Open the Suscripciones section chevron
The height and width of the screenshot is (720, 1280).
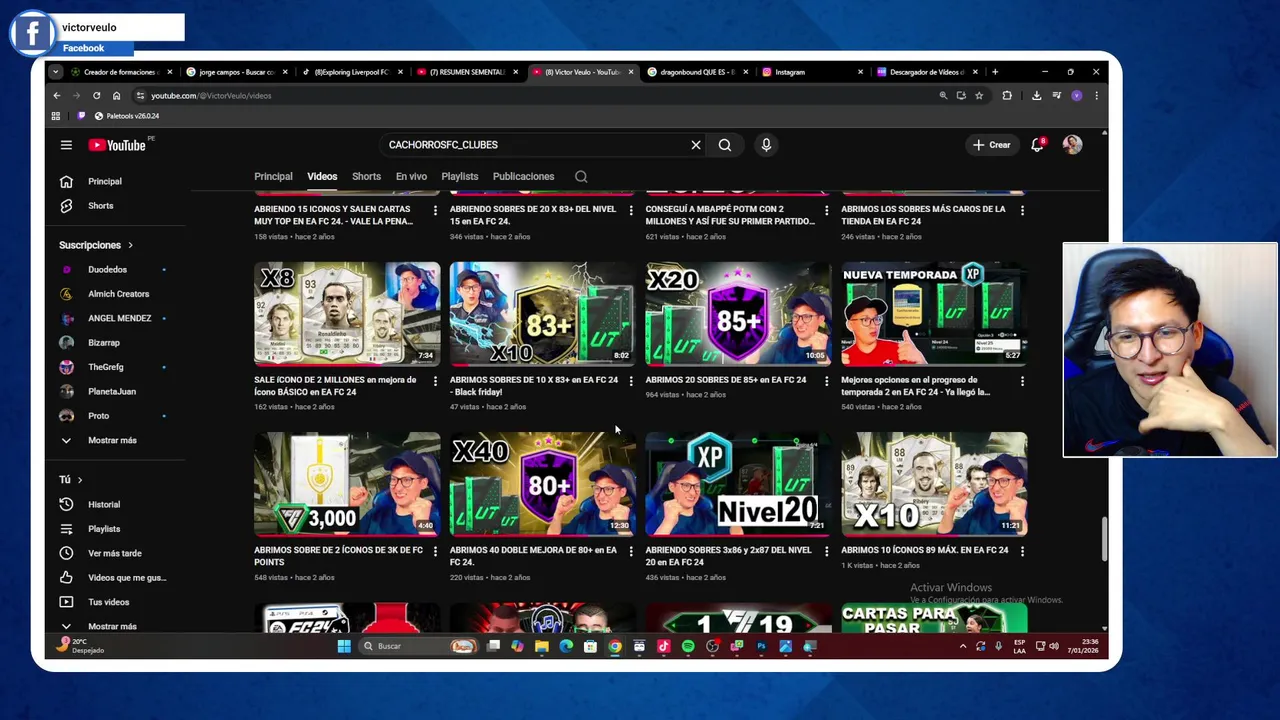[x=130, y=245]
